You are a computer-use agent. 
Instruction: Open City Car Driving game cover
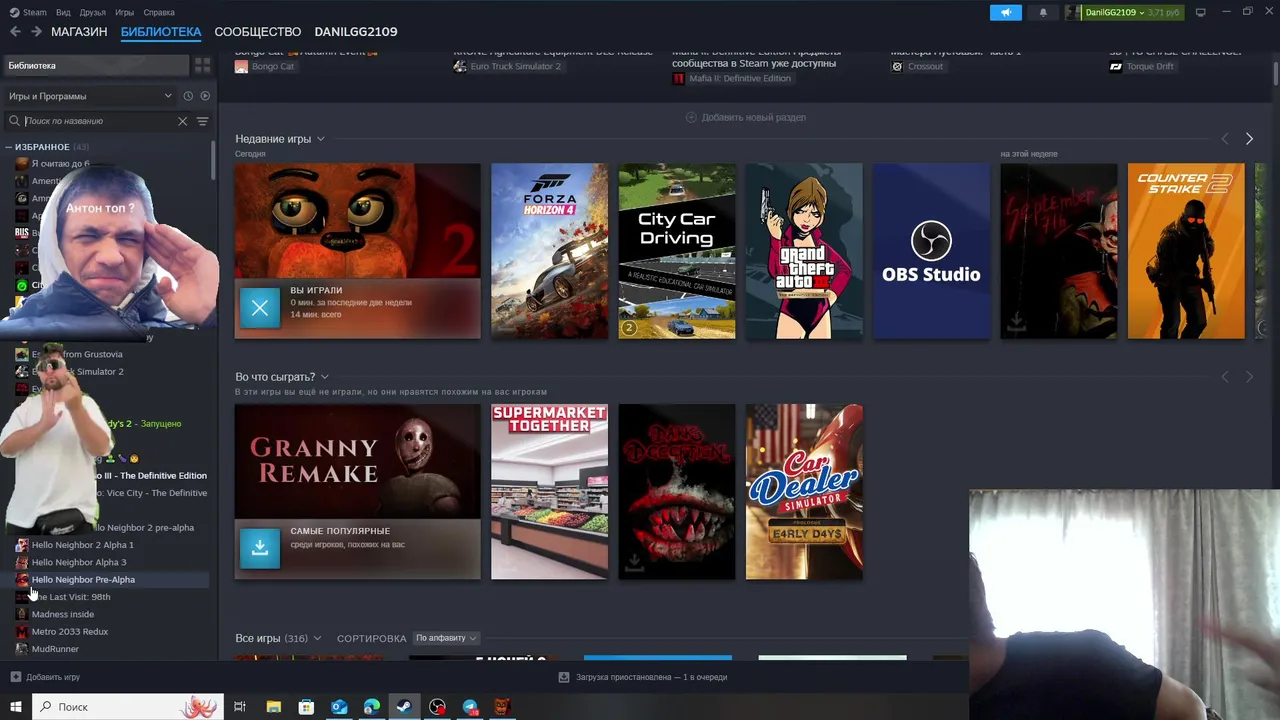click(x=677, y=251)
